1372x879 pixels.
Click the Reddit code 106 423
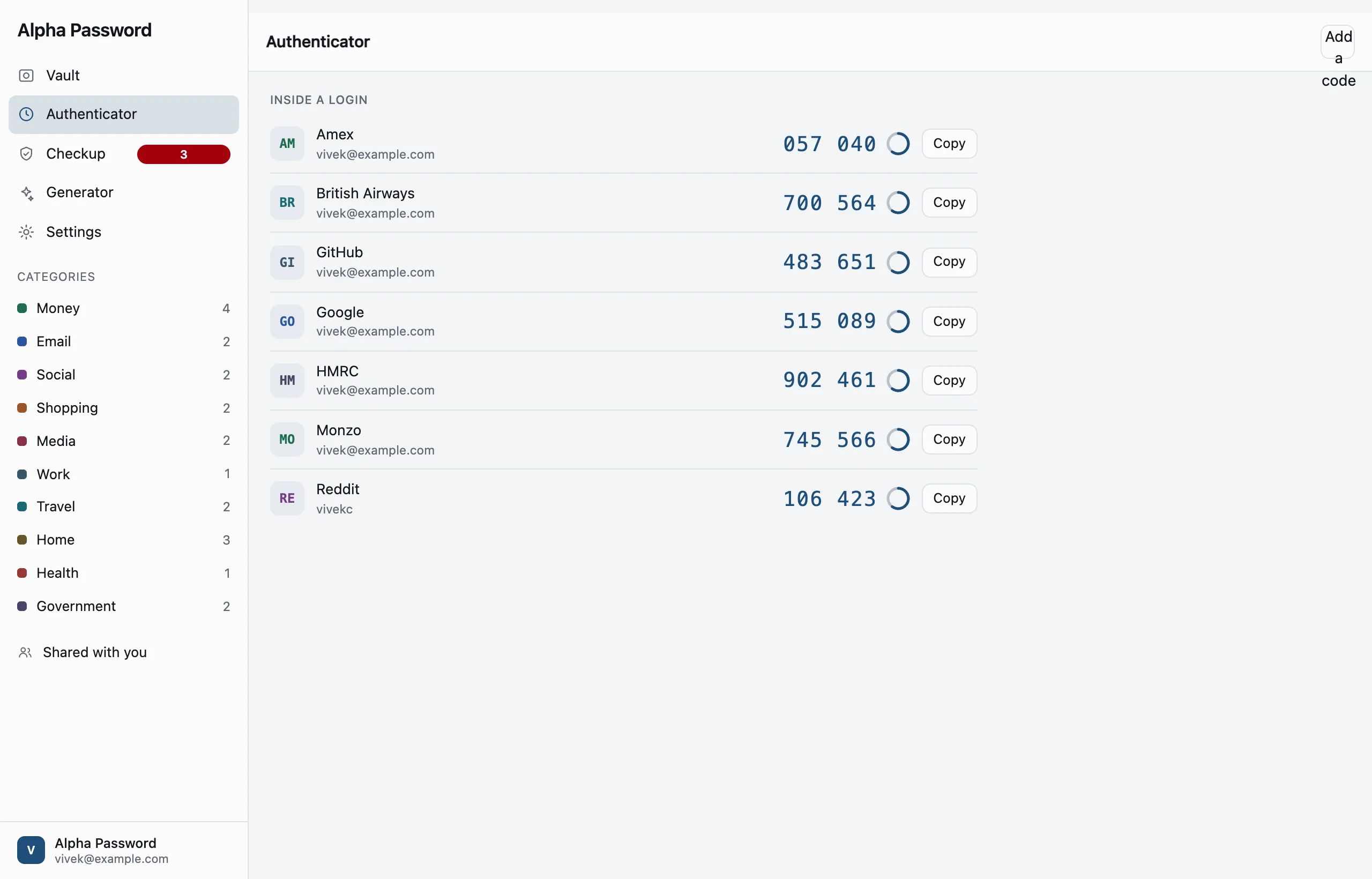(x=829, y=498)
